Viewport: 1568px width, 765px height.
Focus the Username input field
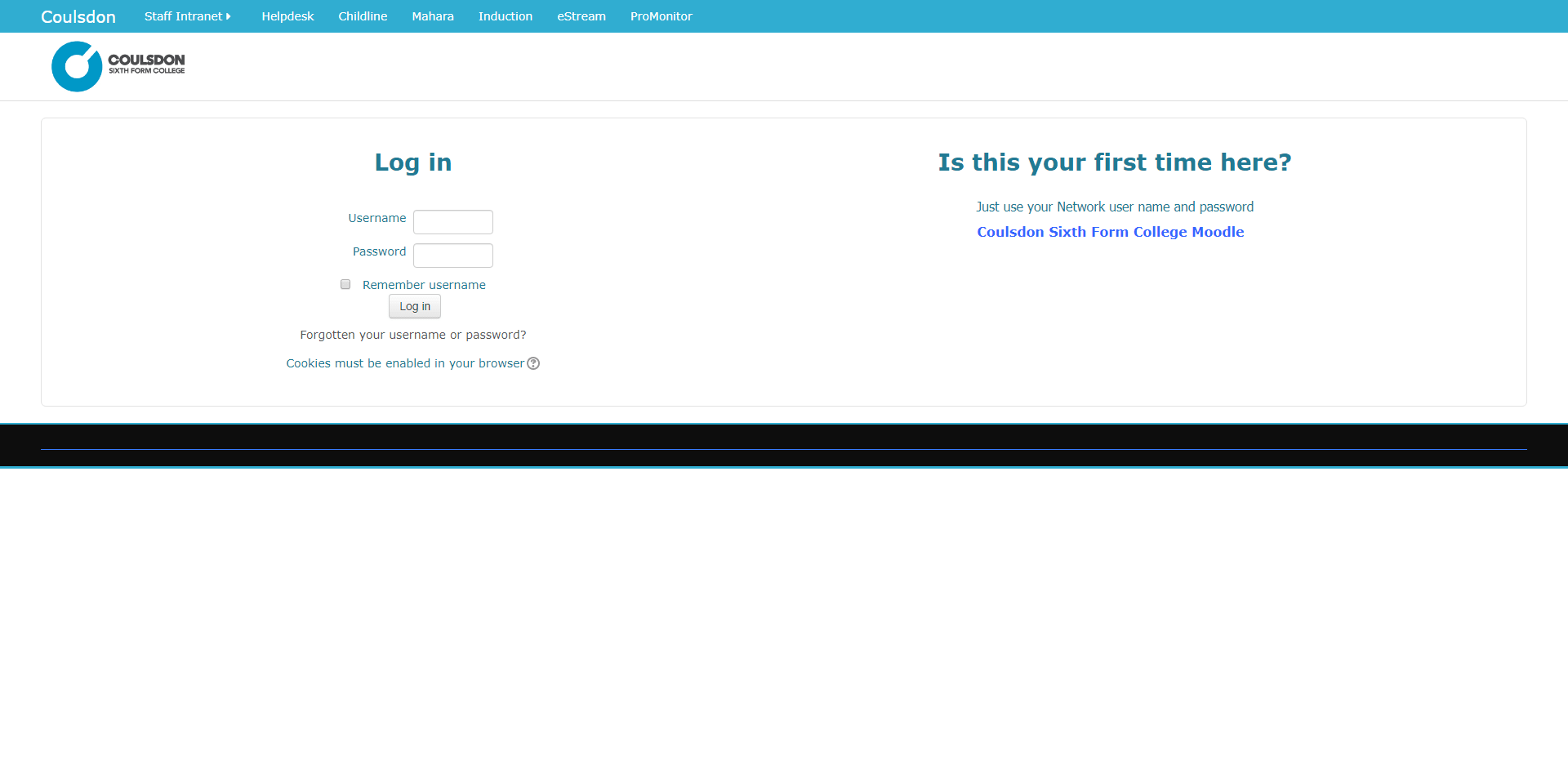(453, 222)
